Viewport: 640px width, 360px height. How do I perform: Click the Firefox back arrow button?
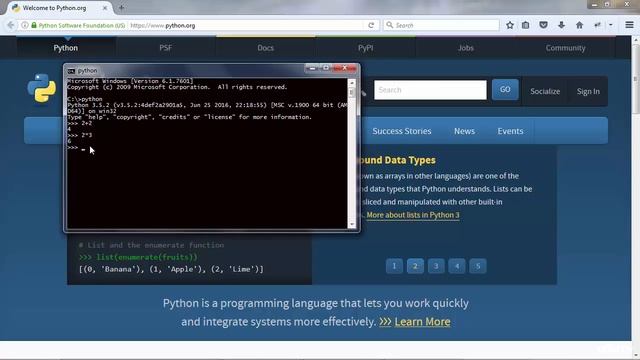11,25
